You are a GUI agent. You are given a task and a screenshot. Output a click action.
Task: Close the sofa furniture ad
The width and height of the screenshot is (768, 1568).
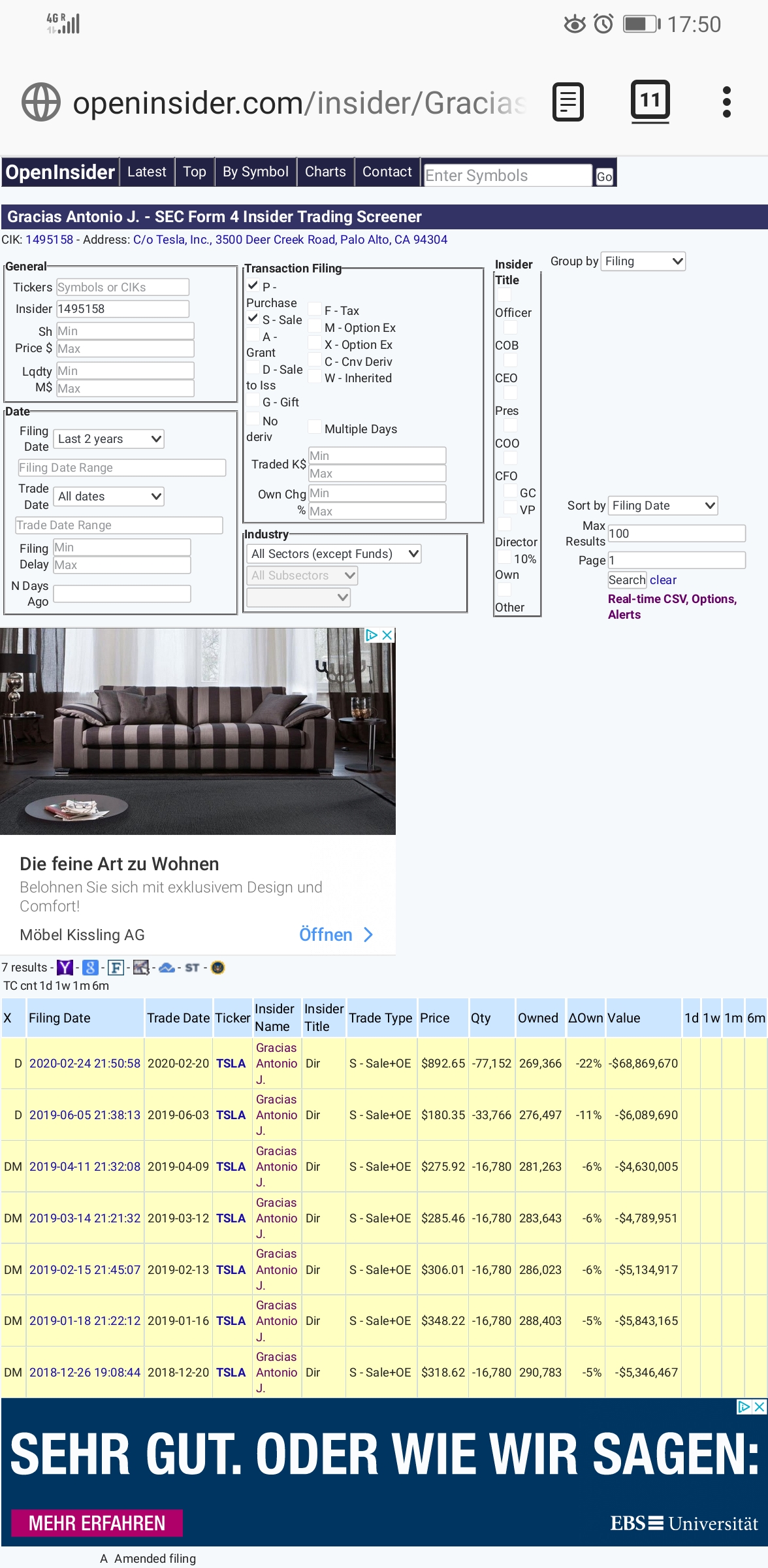[387, 635]
